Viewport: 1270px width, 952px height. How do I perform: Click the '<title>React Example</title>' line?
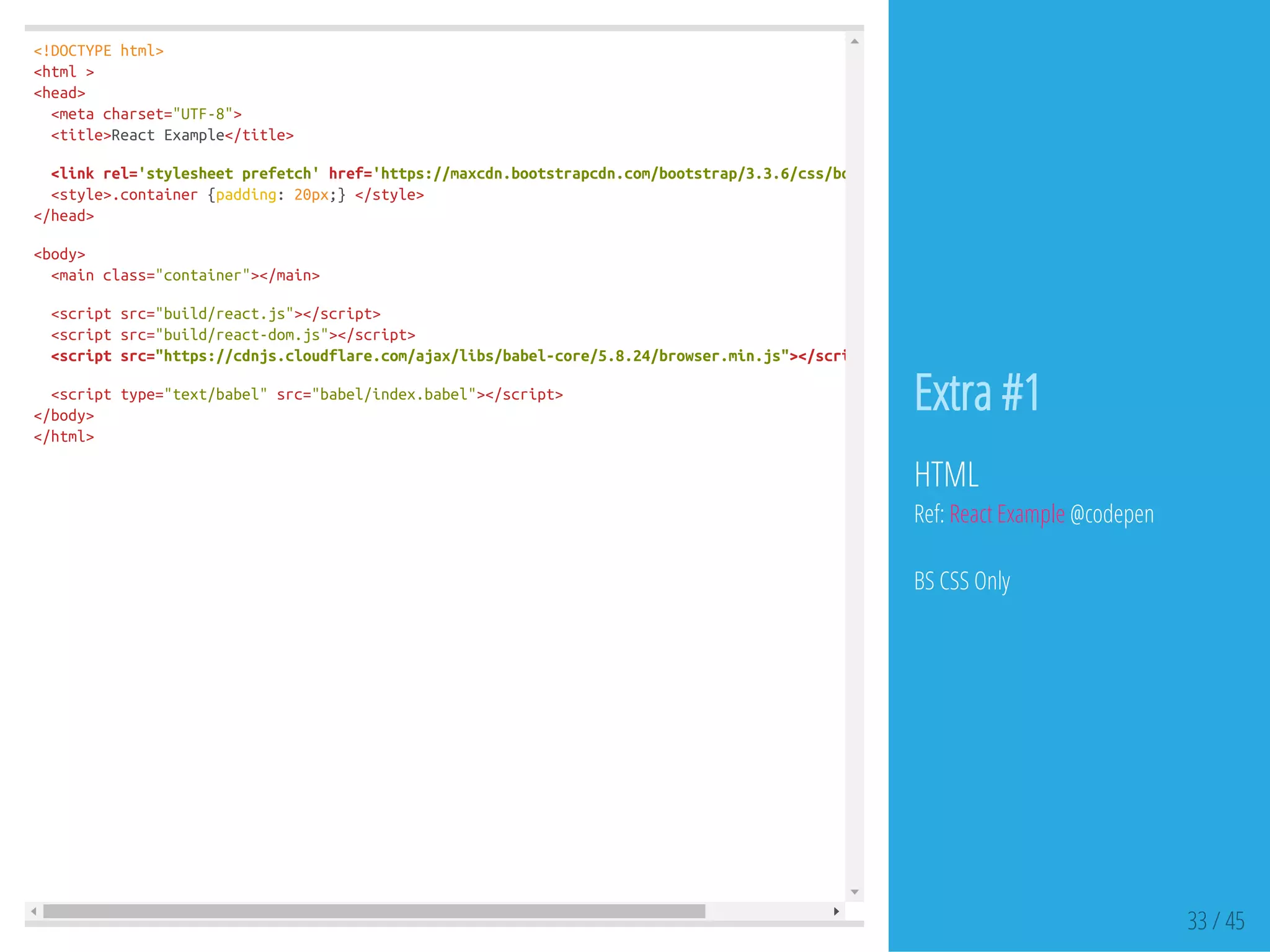coord(172,135)
